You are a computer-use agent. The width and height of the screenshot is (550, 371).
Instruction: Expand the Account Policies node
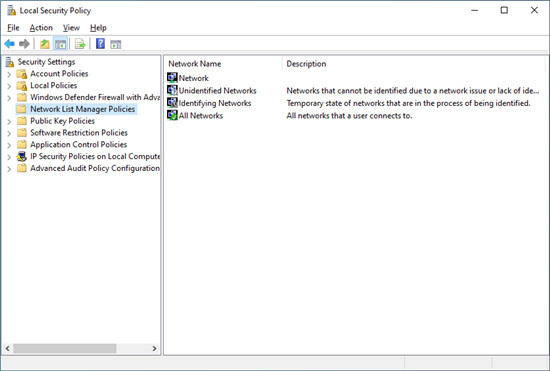point(9,74)
